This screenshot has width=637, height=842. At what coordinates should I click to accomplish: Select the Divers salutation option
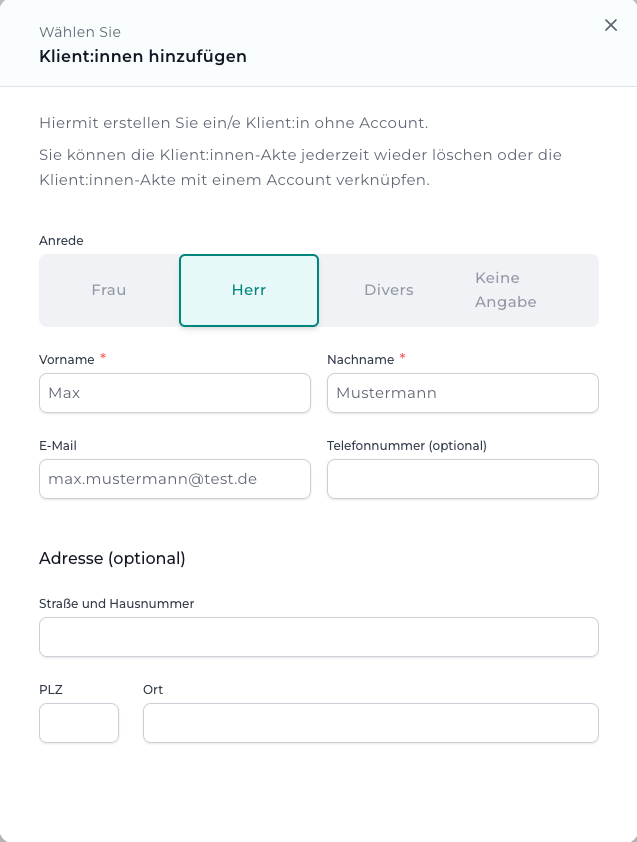pos(388,290)
